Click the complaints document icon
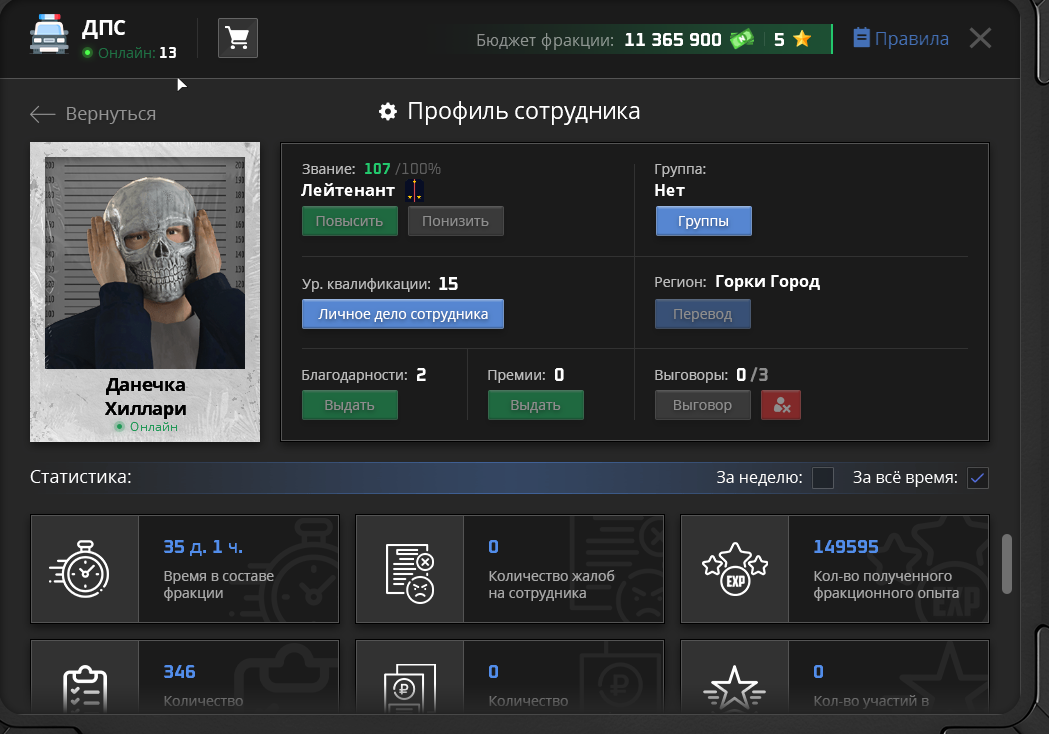Viewport: 1049px width, 734px height. point(410,569)
